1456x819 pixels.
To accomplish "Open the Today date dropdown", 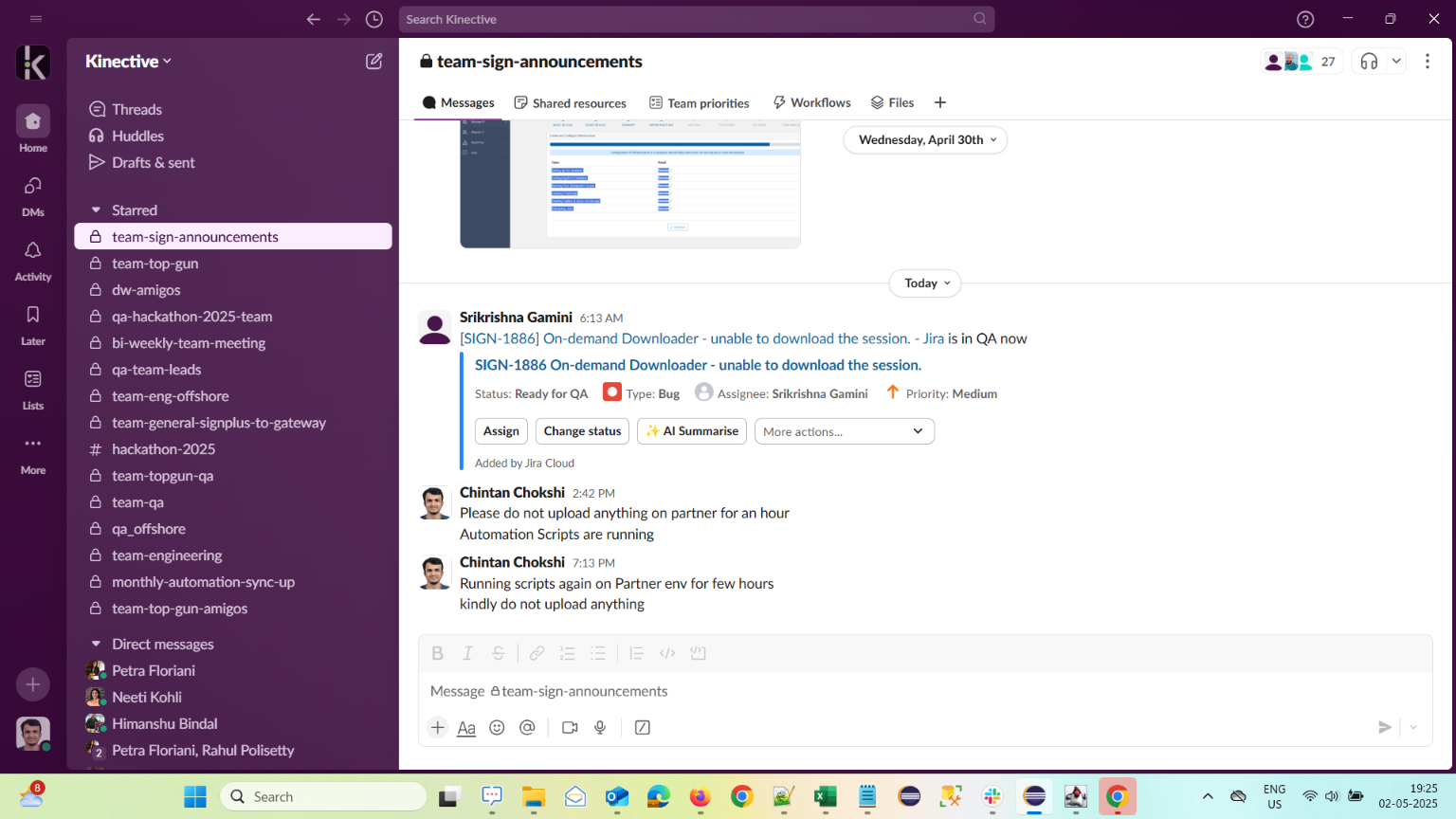I will [x=925, y=283].
